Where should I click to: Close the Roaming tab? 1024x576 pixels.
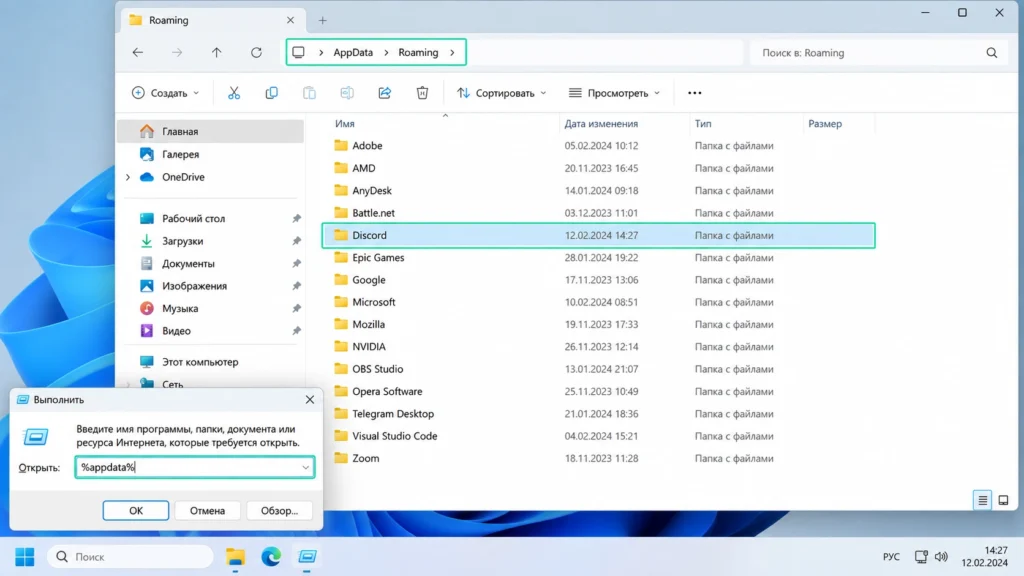(290, 20)
